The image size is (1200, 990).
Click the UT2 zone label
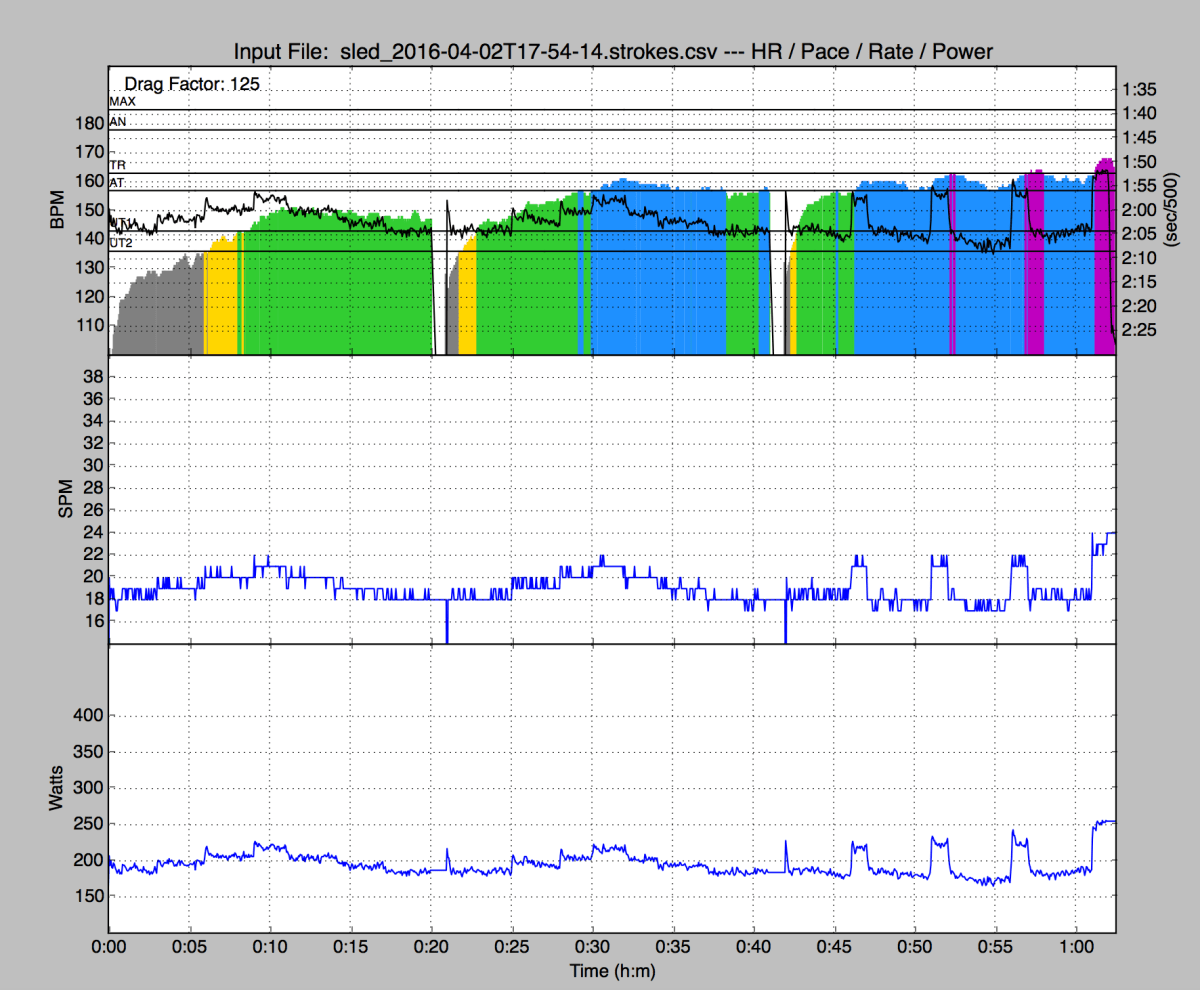coord(121,243)
